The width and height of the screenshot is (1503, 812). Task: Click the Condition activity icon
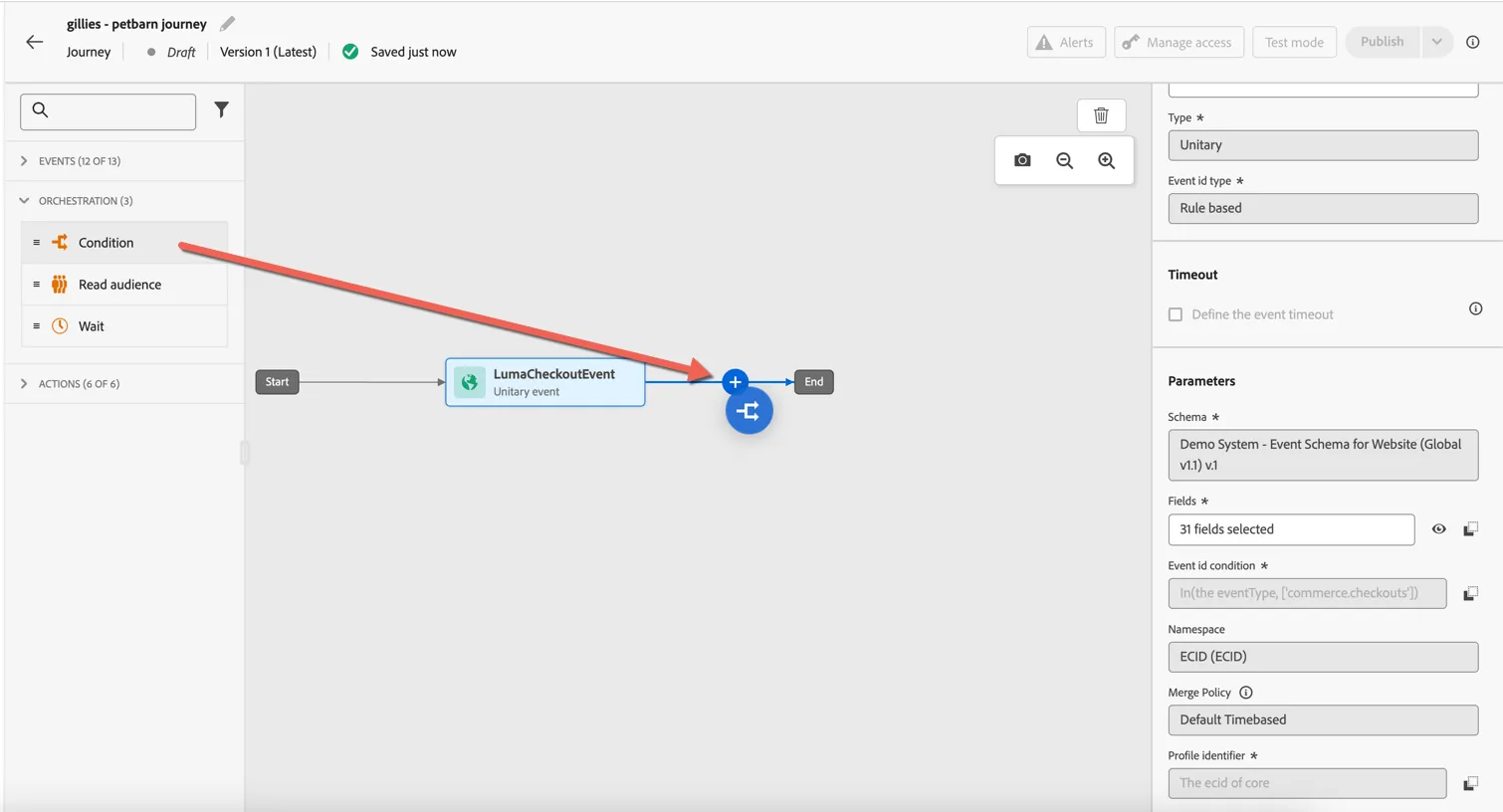pos(60,242)
